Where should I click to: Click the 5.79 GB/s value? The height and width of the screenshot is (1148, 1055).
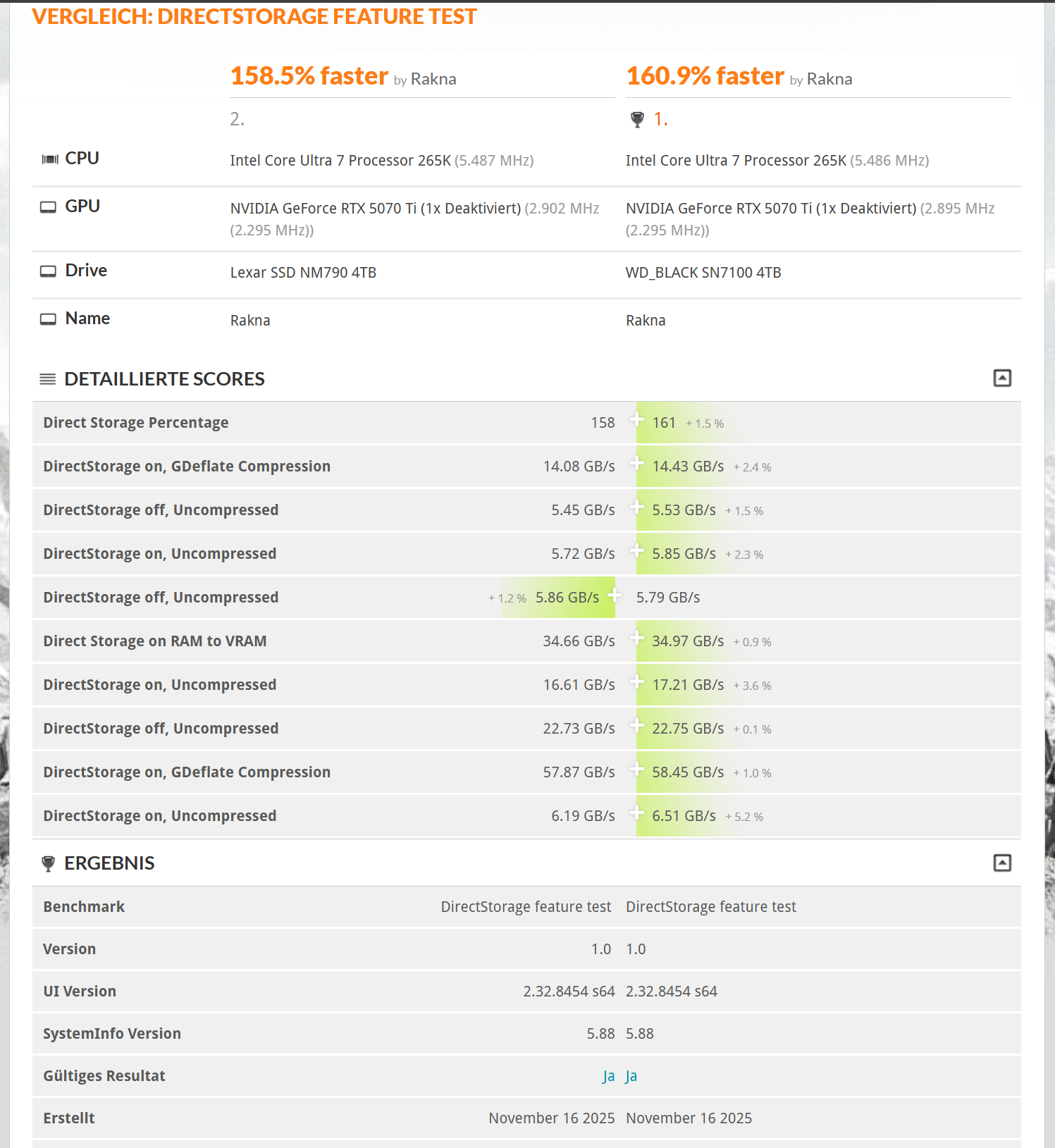coord(668,598)
